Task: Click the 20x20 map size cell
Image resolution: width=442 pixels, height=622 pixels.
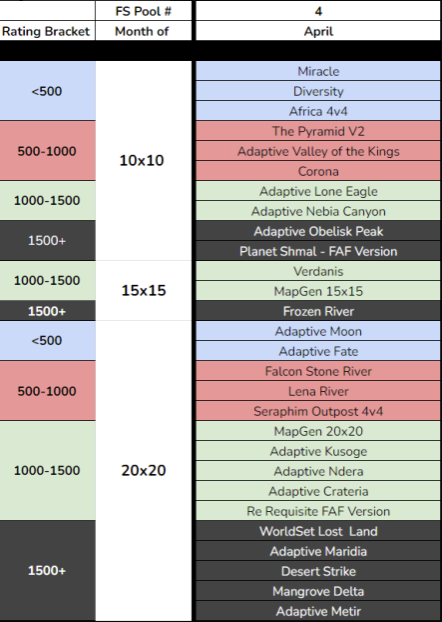Action: pos(143,470)
